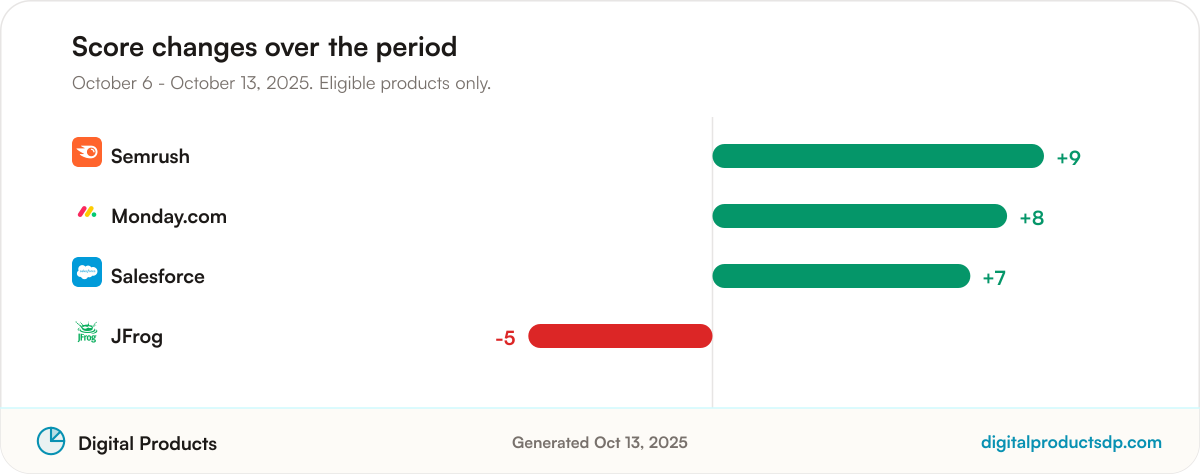Select the JFrog product name
The image size is (1200, 474).
pos(137,336)
